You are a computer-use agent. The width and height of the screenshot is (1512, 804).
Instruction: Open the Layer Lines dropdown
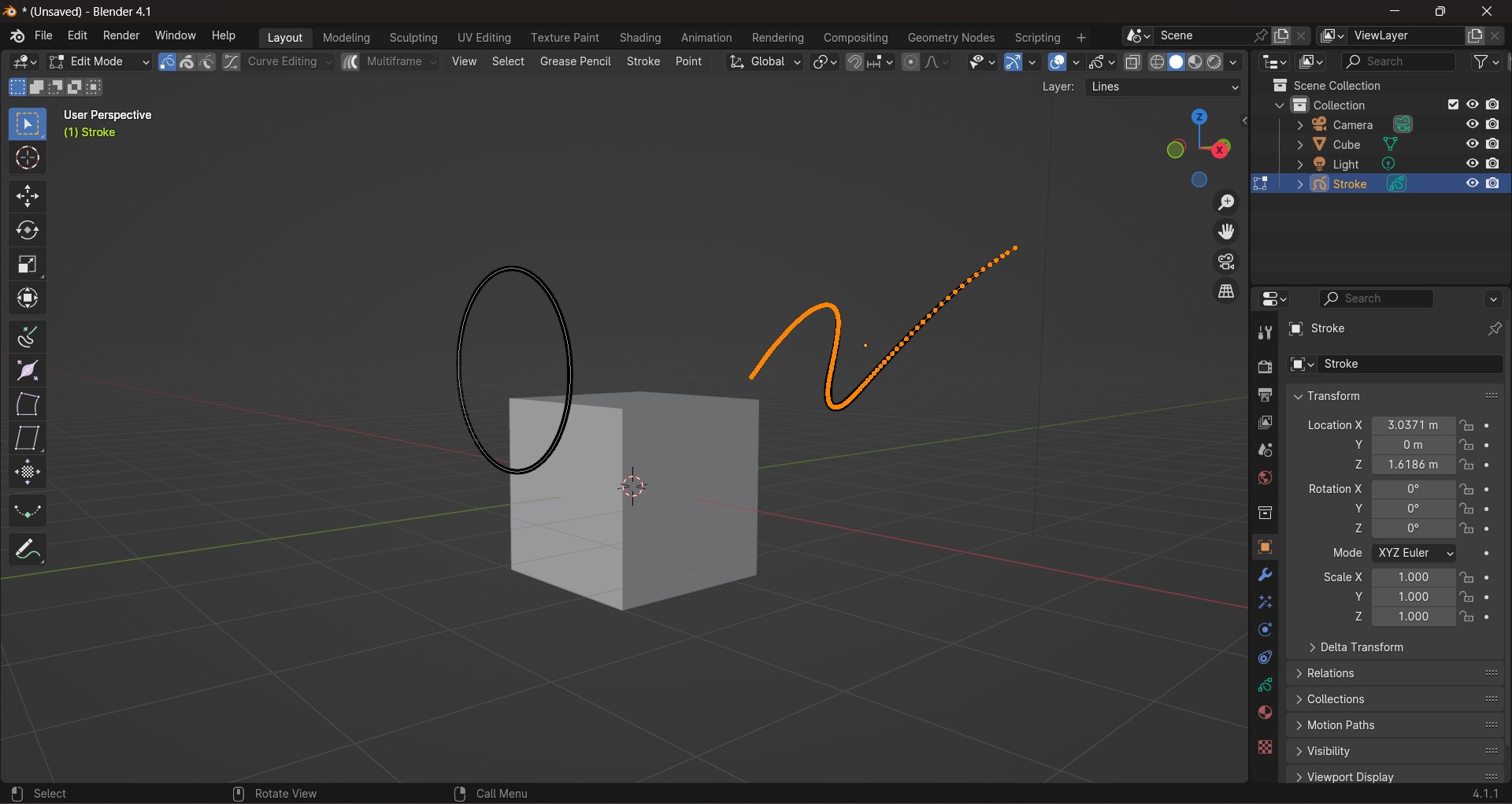pos(1163,87)
